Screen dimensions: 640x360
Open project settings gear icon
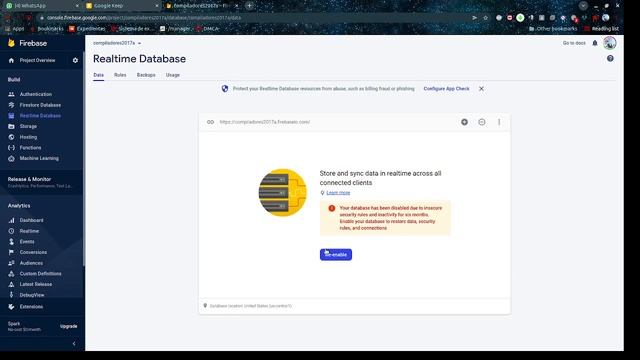75,60
